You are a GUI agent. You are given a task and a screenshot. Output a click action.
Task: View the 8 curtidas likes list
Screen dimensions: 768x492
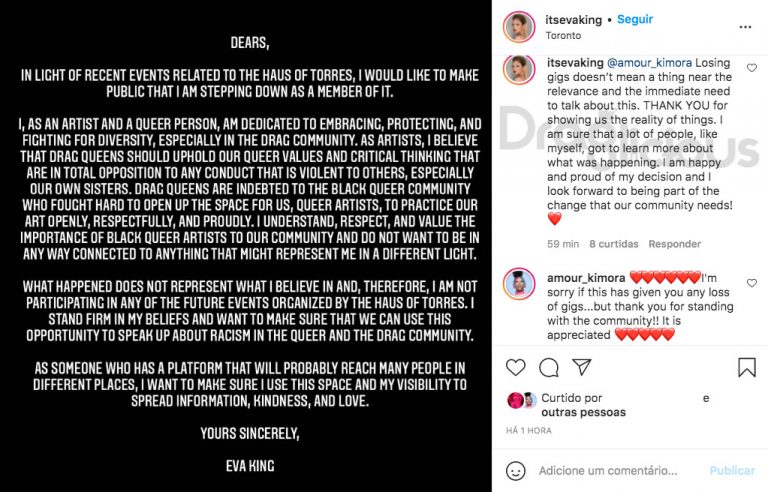(613, 244)
